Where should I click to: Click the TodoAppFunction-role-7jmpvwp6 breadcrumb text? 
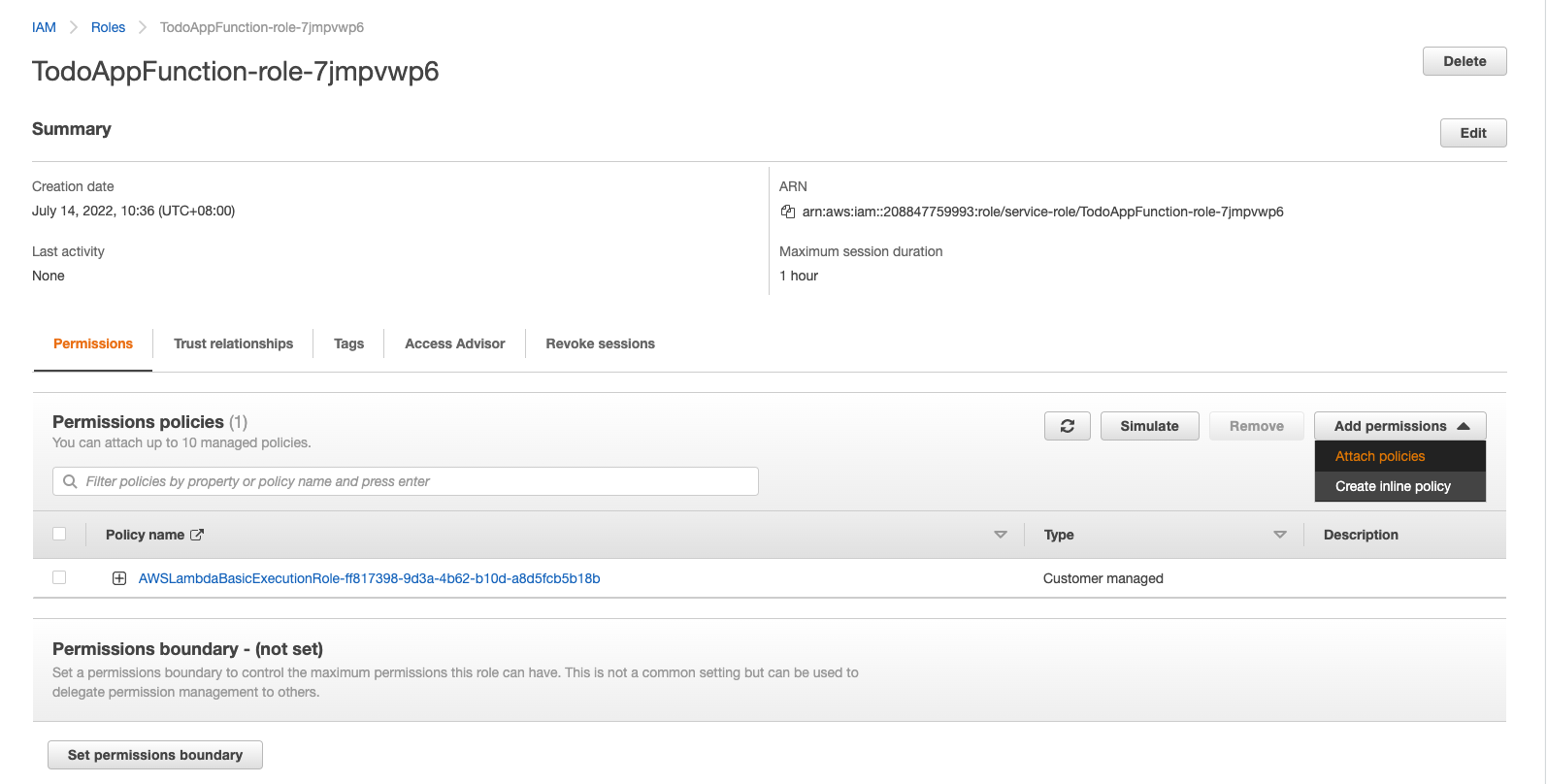[x=262, y=27]
